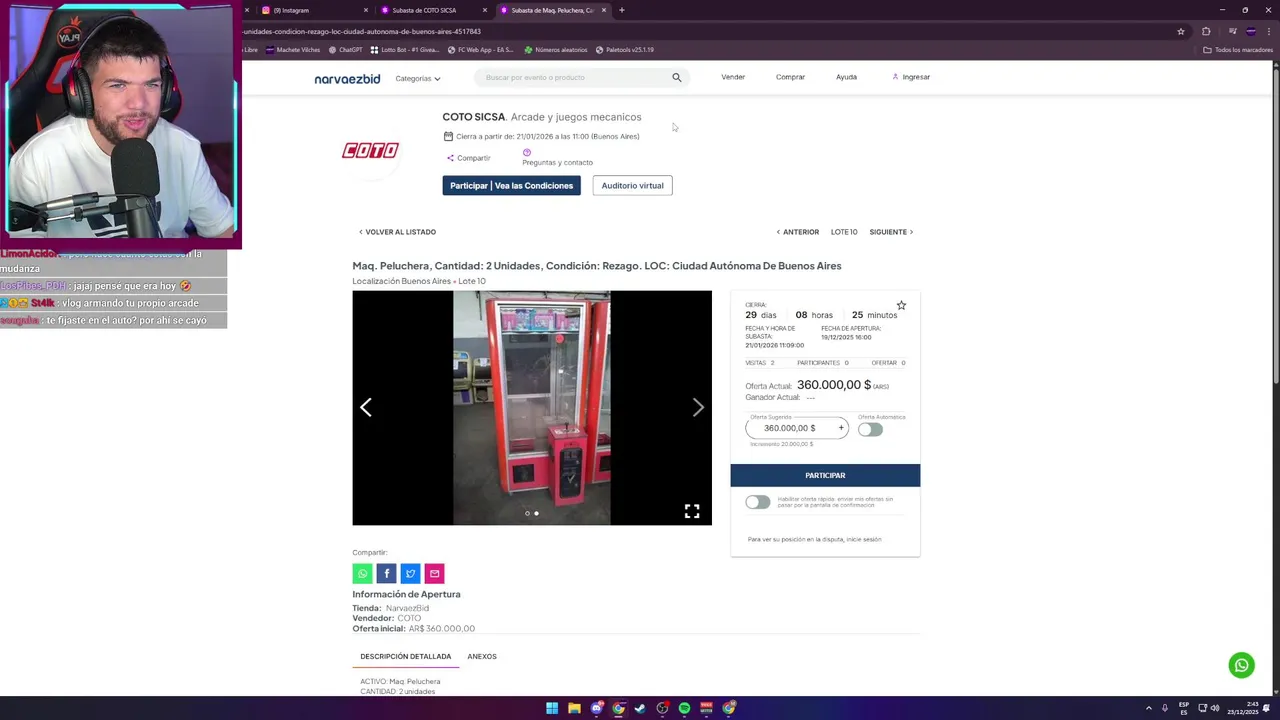Open the Paletools v25.1.19 bookmark
The width and height of the screenshot is (1280, 720).
coord(625,50)
